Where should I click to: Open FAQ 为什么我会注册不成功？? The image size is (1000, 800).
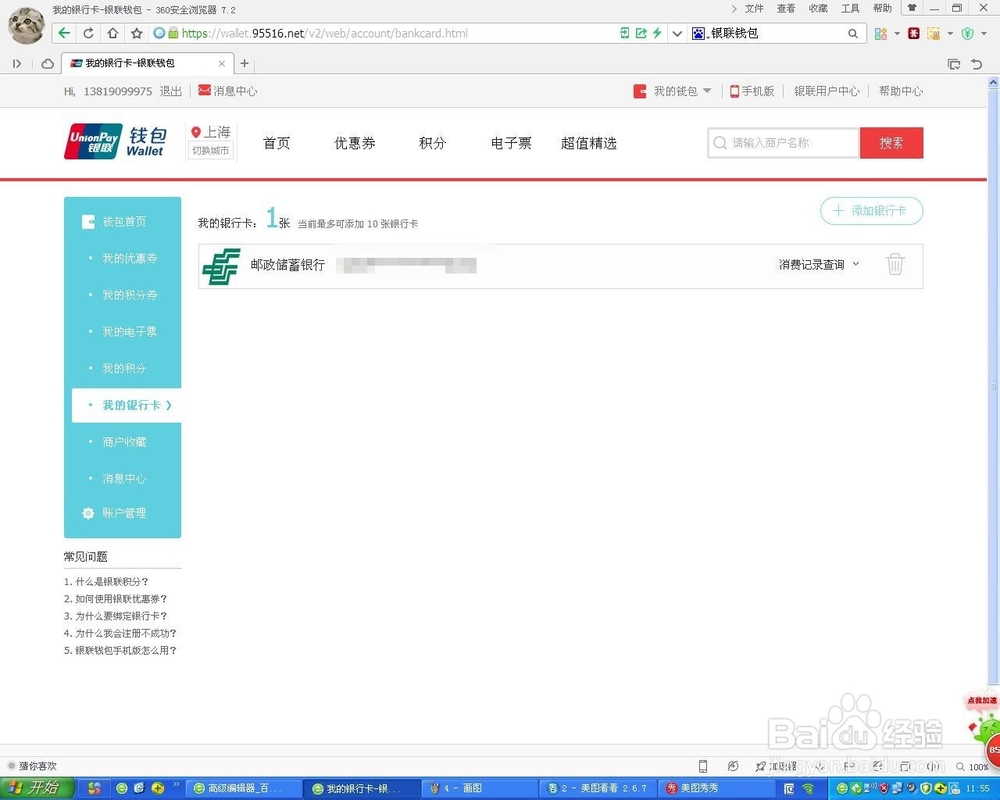(120, 633)
